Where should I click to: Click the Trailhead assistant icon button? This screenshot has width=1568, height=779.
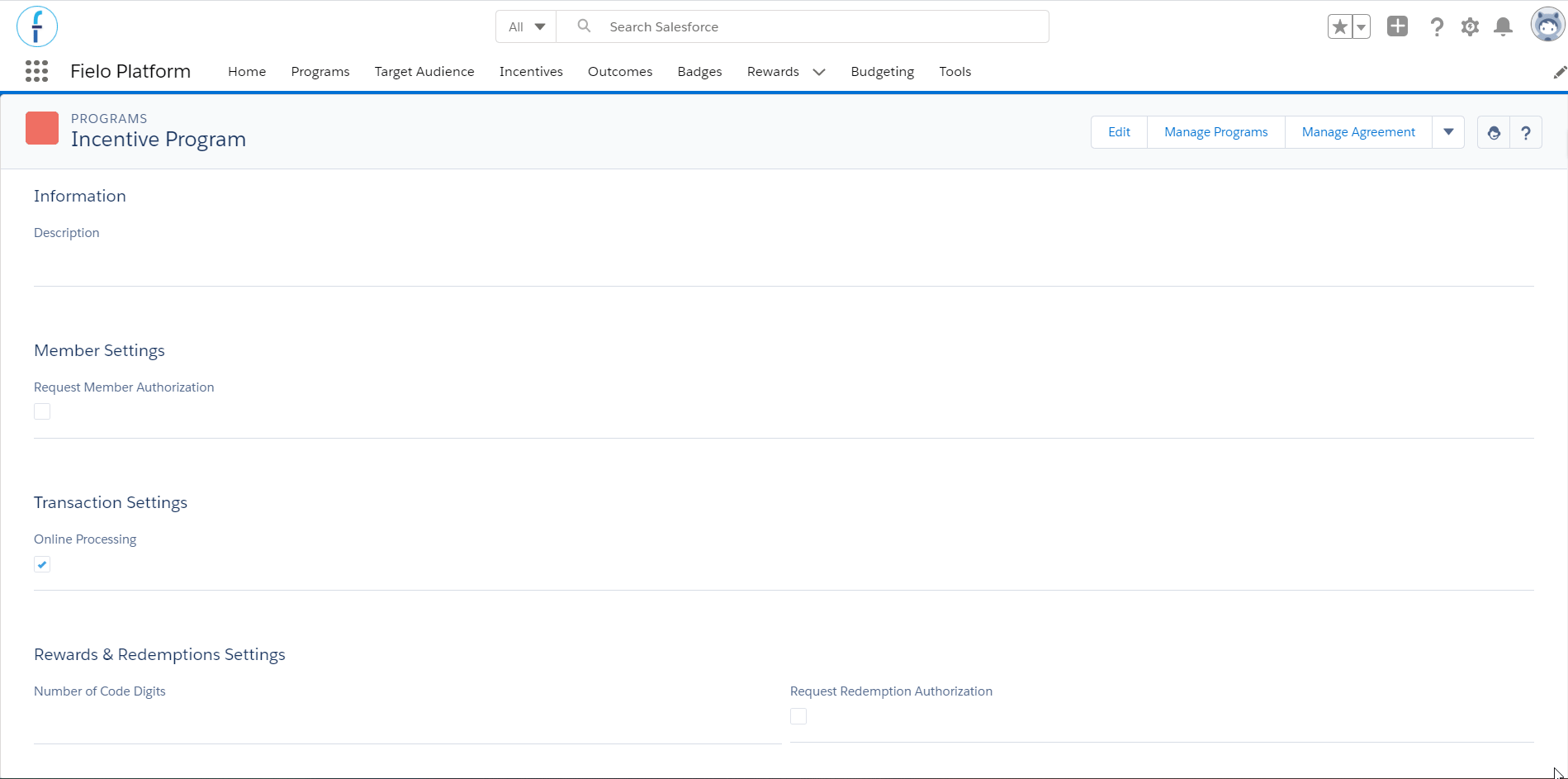point(1494,132)
